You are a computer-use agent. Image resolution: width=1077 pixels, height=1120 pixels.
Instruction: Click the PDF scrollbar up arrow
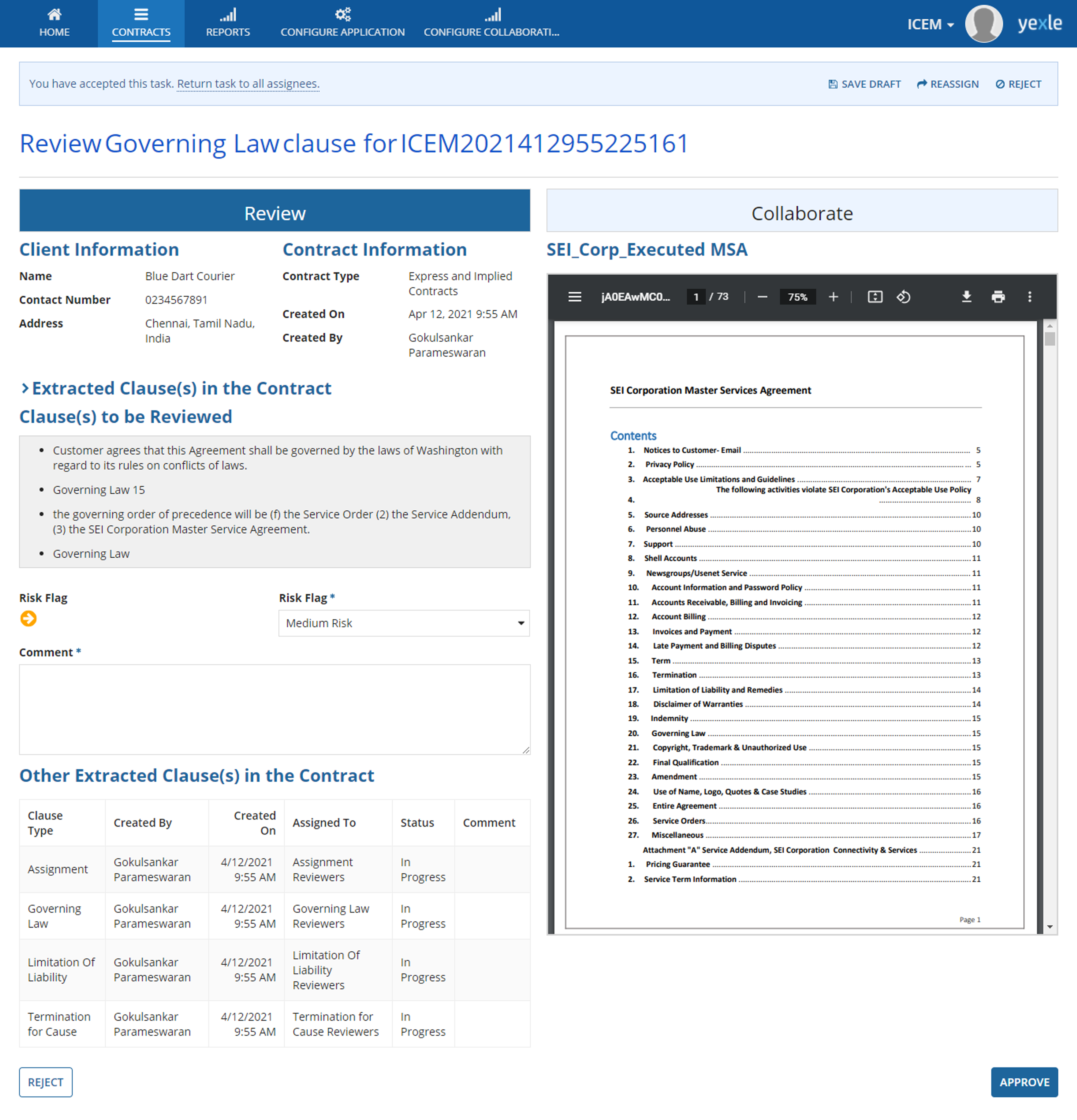click(x=1050, y=326)
